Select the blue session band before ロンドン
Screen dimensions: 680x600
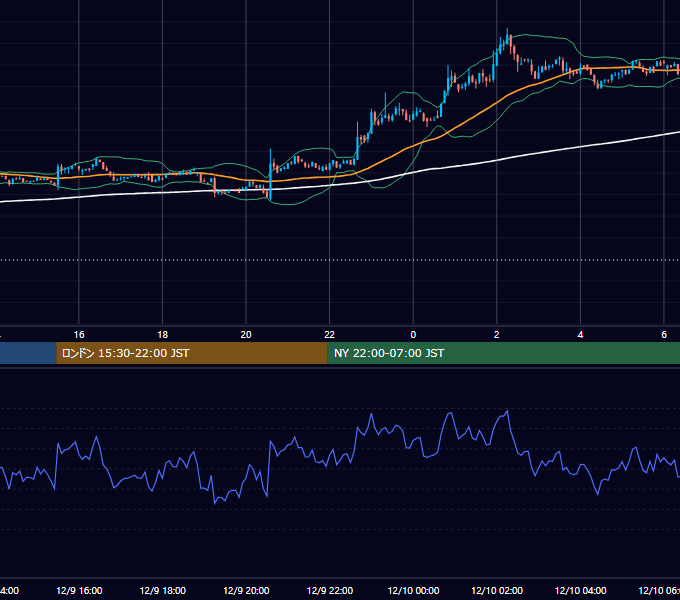pos(28,353)
